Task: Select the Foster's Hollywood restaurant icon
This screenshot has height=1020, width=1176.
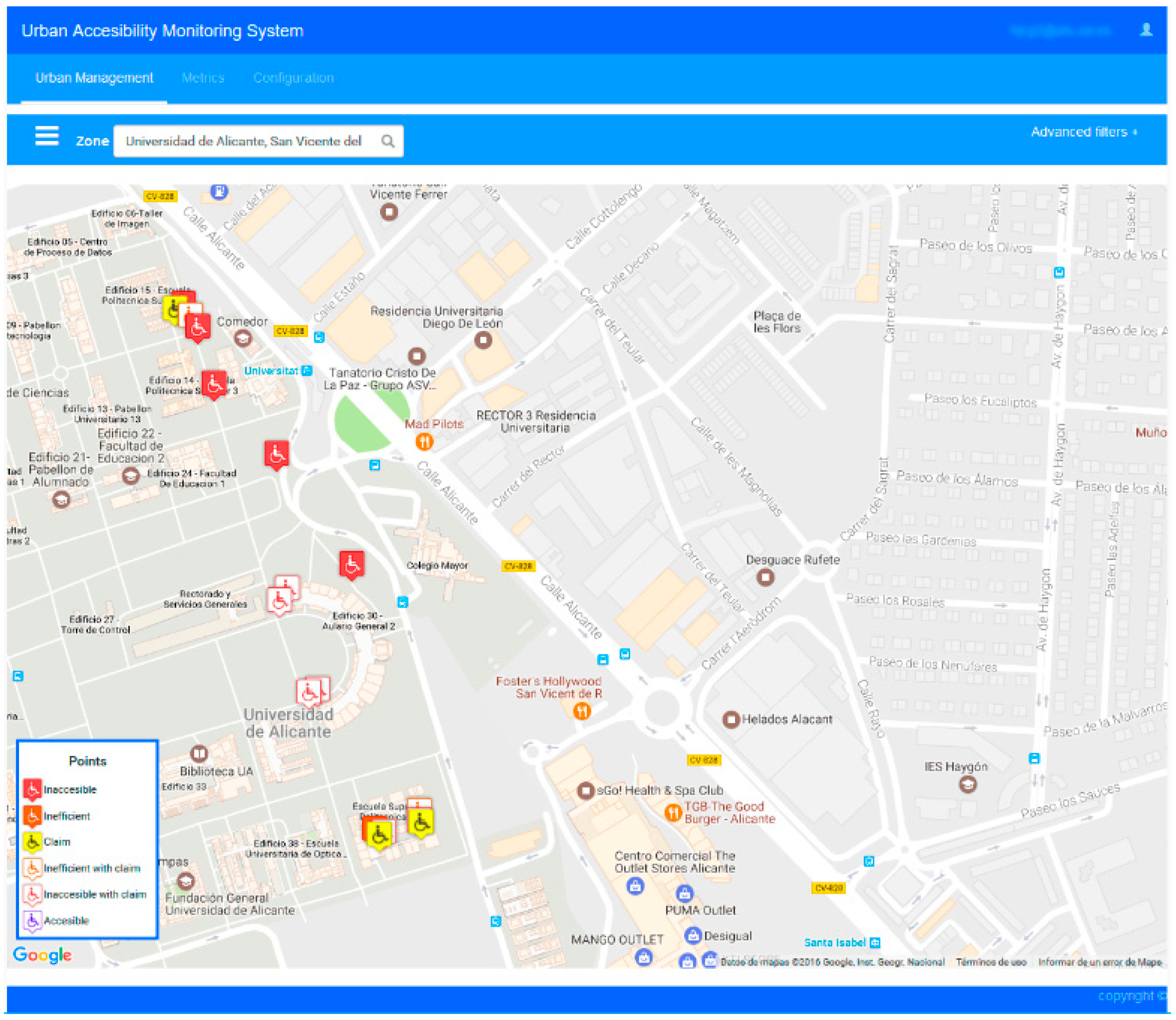Action: [x=581, y=711]
